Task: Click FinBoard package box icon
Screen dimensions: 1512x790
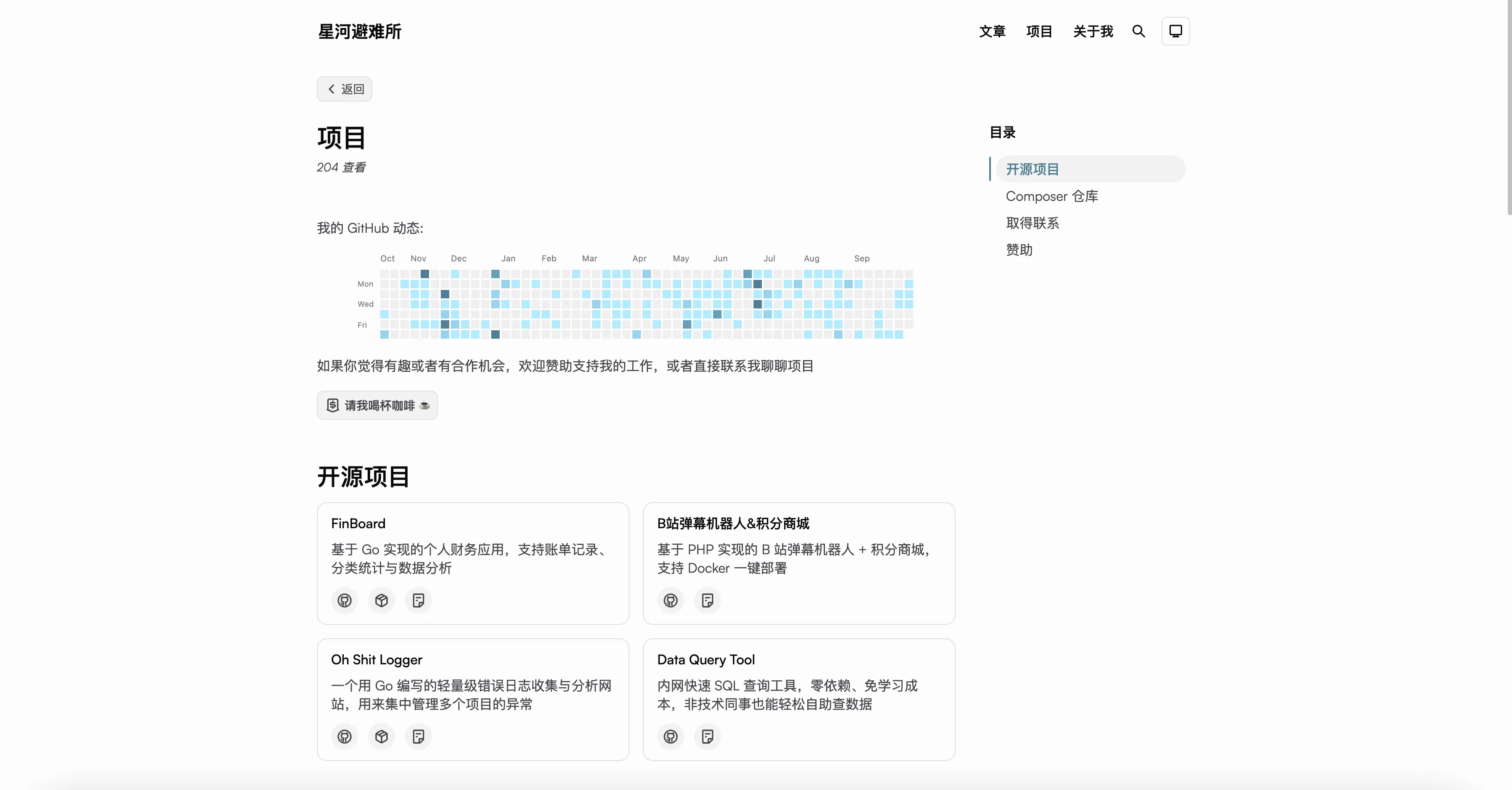Action: [x=382, y=600]
